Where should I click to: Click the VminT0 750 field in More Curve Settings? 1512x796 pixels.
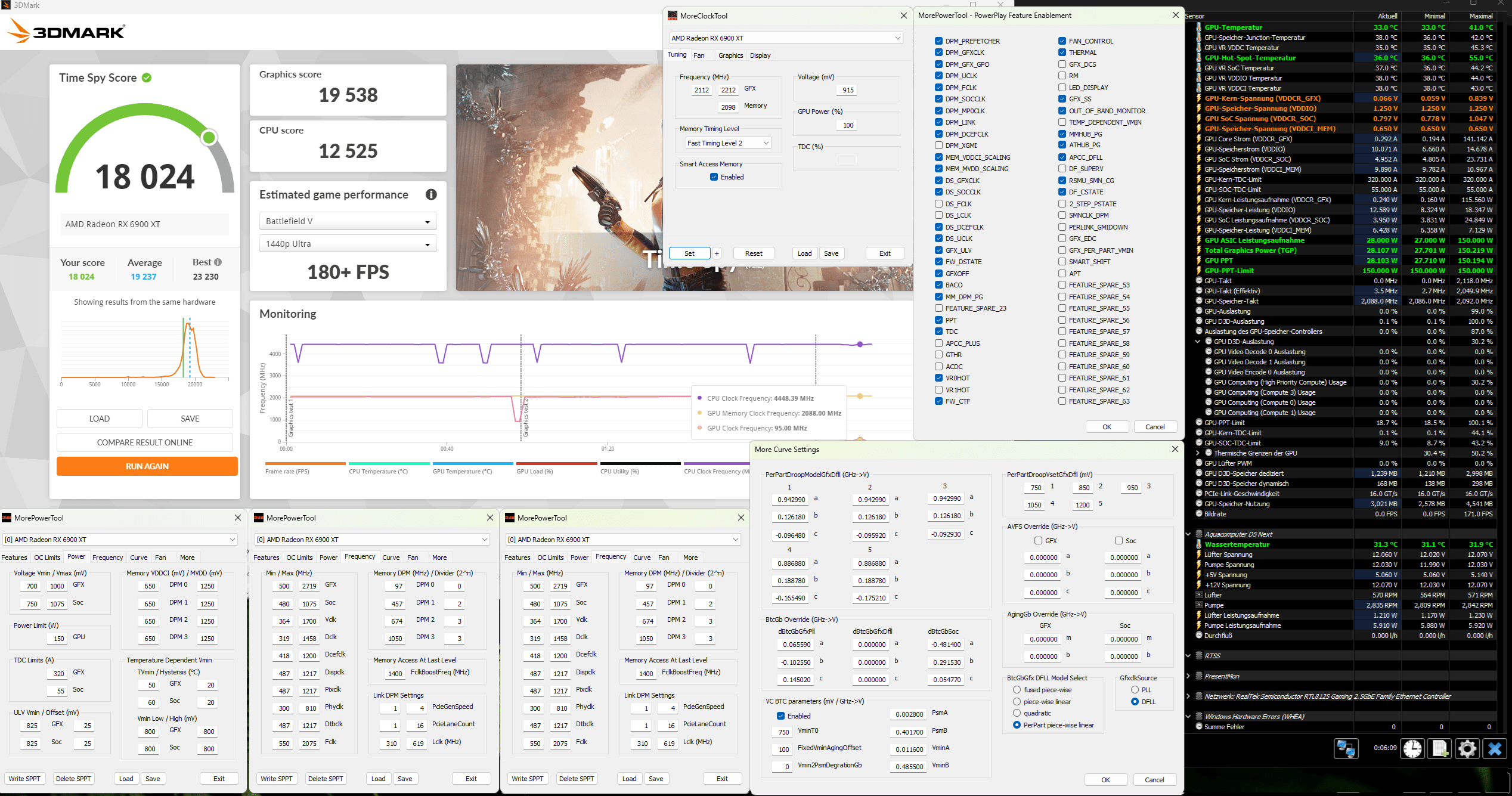[783, 732]
